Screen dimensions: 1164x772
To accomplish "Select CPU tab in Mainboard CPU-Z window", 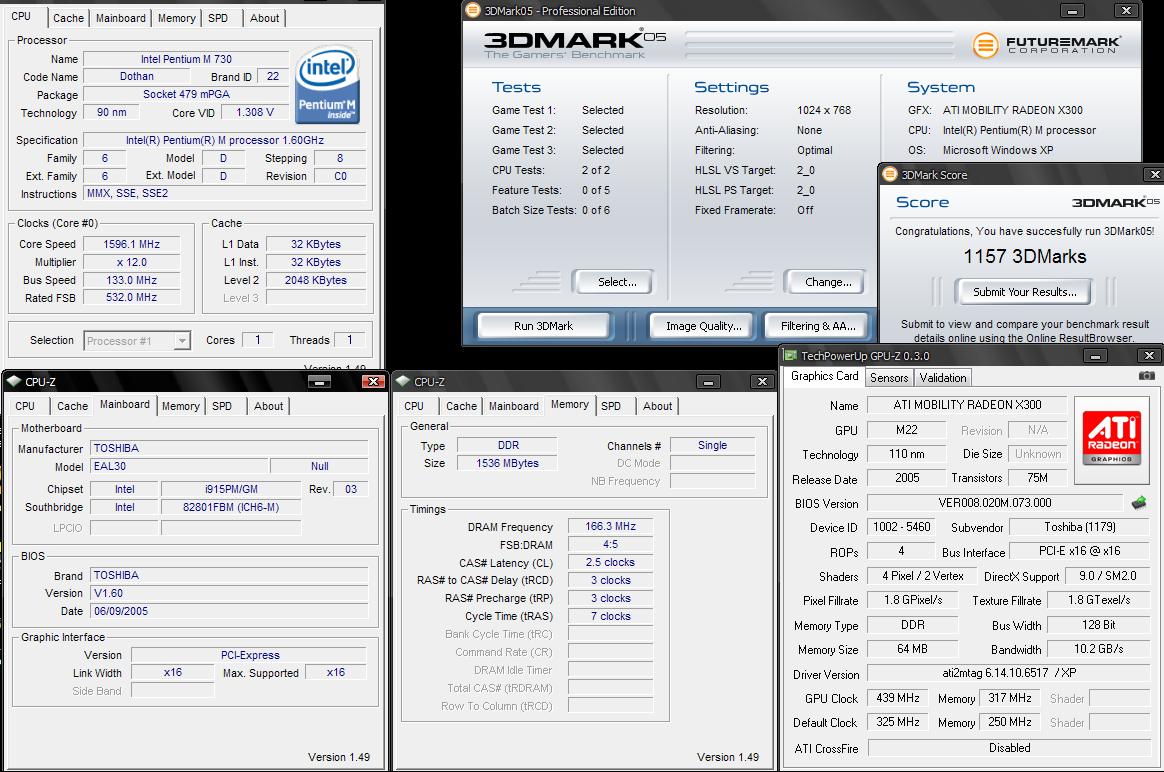I will click(25, 406).
